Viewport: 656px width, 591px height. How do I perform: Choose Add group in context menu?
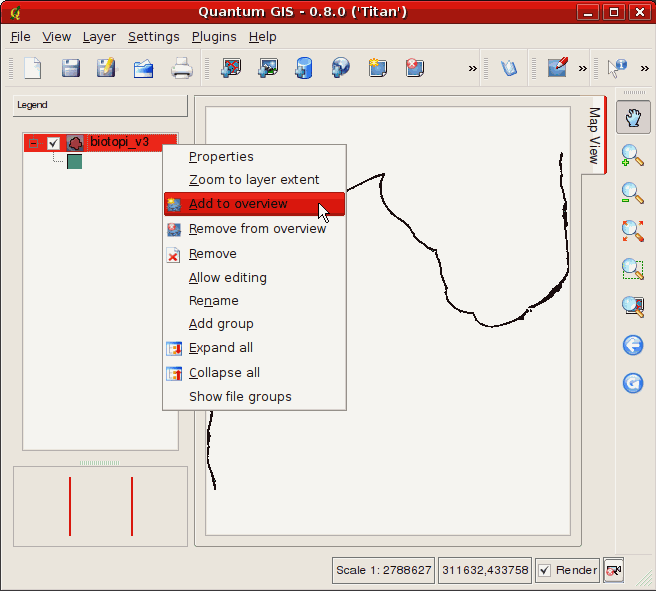pos(254,324)
